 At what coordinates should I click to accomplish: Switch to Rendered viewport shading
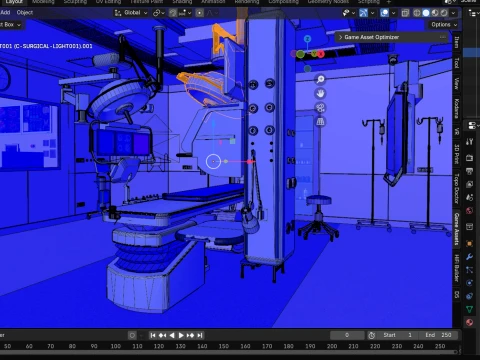click(x=444, y=13)
